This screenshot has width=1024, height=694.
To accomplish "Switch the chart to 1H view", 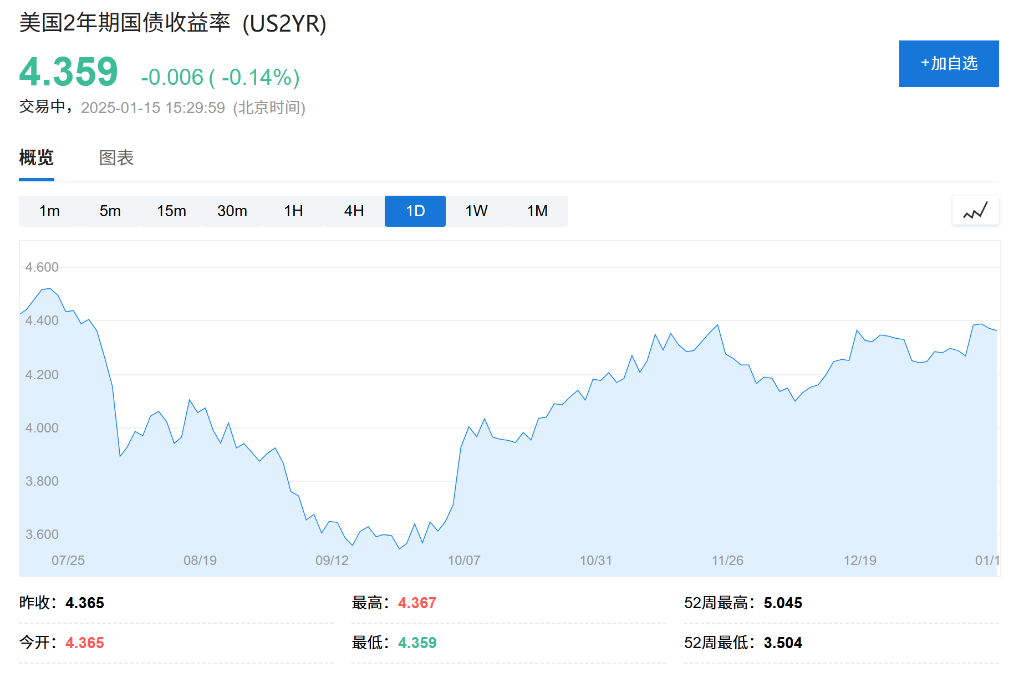I will pyautogui.click(x=293, y=211).
